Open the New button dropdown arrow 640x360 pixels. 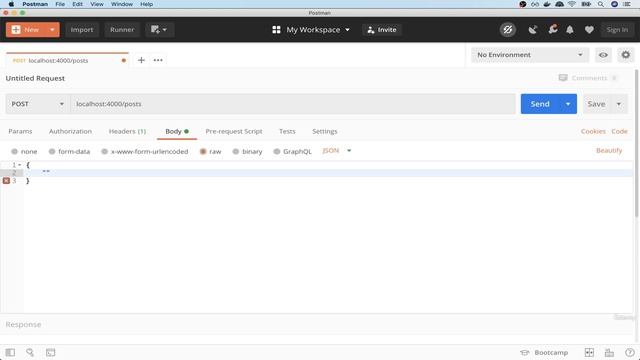pos(52,30)
